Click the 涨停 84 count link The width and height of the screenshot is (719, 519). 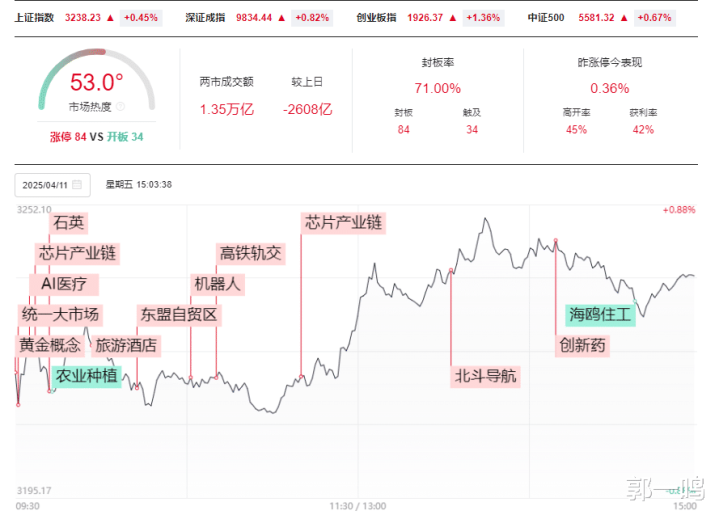tap(68, 137)
